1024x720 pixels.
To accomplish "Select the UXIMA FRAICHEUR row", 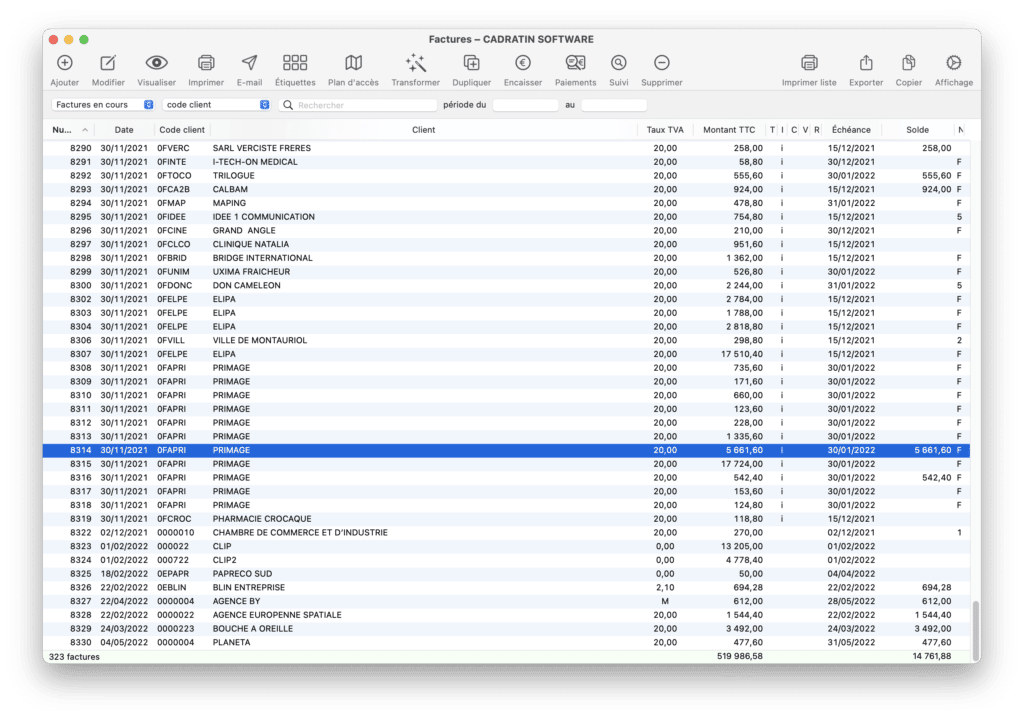I will click(x=506, y=272).
